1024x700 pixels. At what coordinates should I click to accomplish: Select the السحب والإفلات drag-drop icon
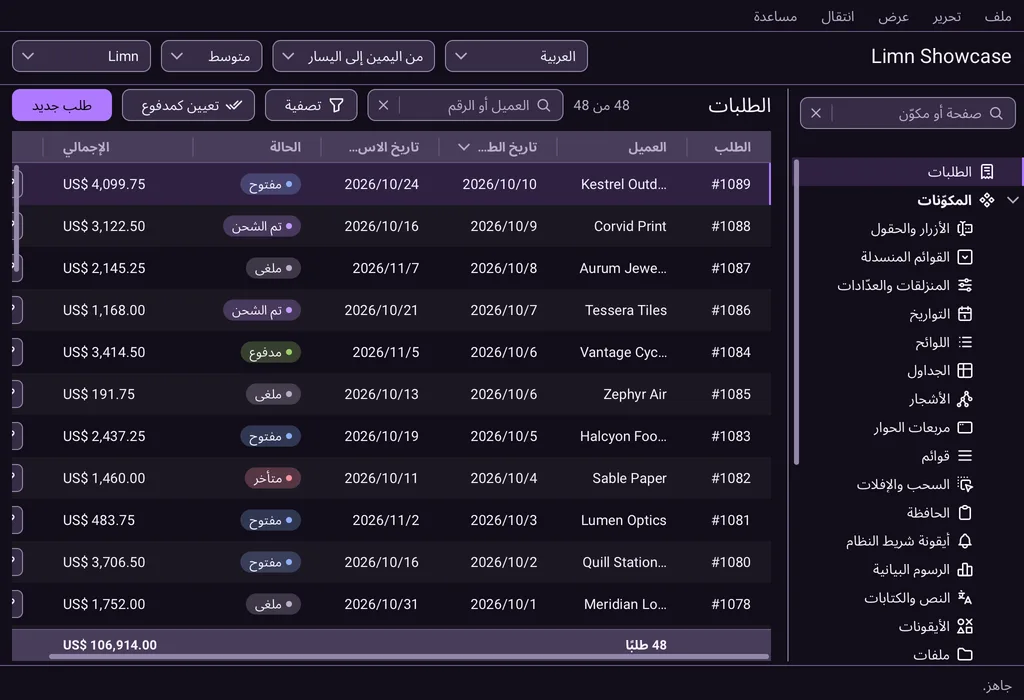point(965,485)
